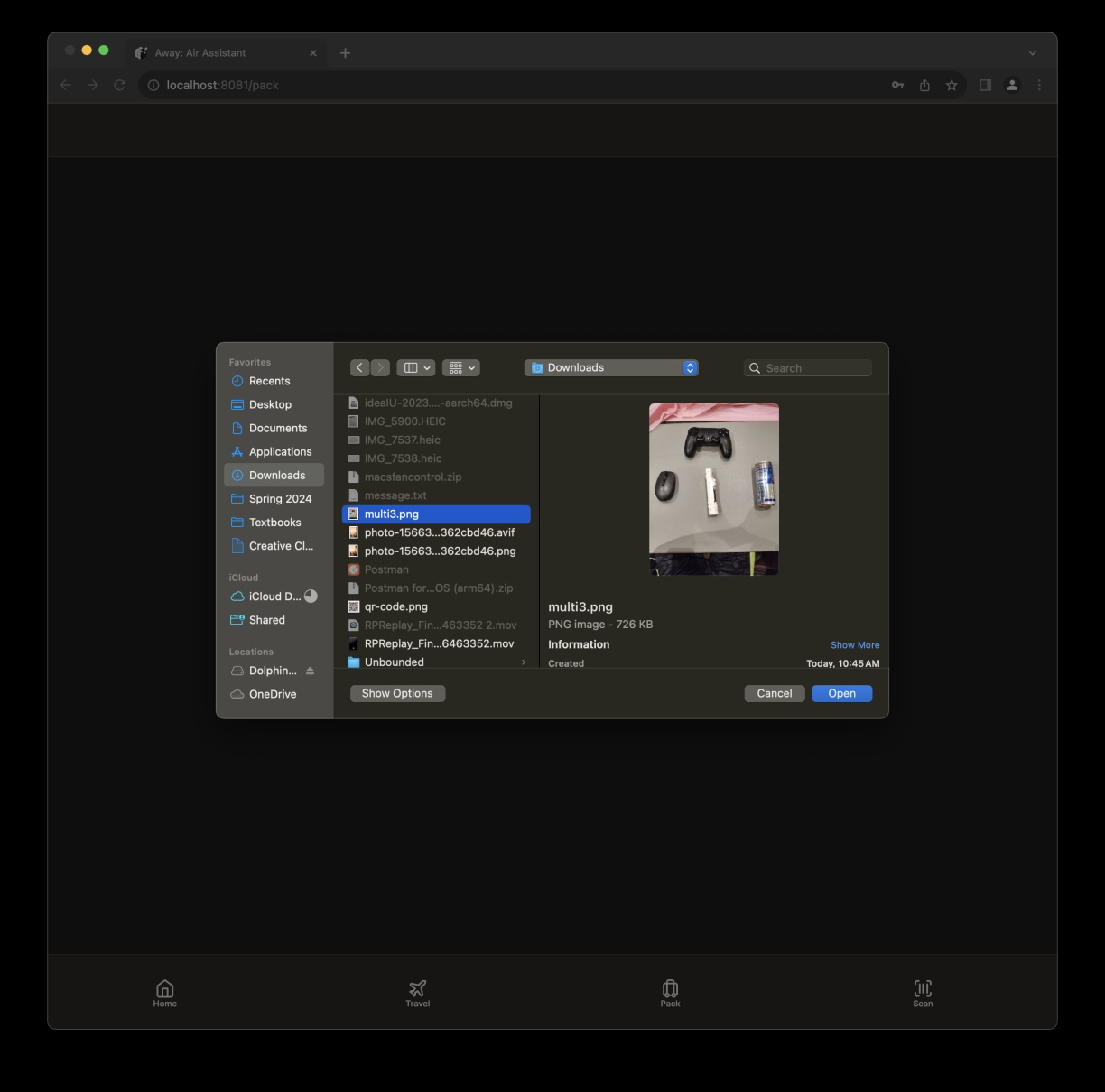
Task: Select photo-15663...362cbd46.png file
Action: (436, 551)
